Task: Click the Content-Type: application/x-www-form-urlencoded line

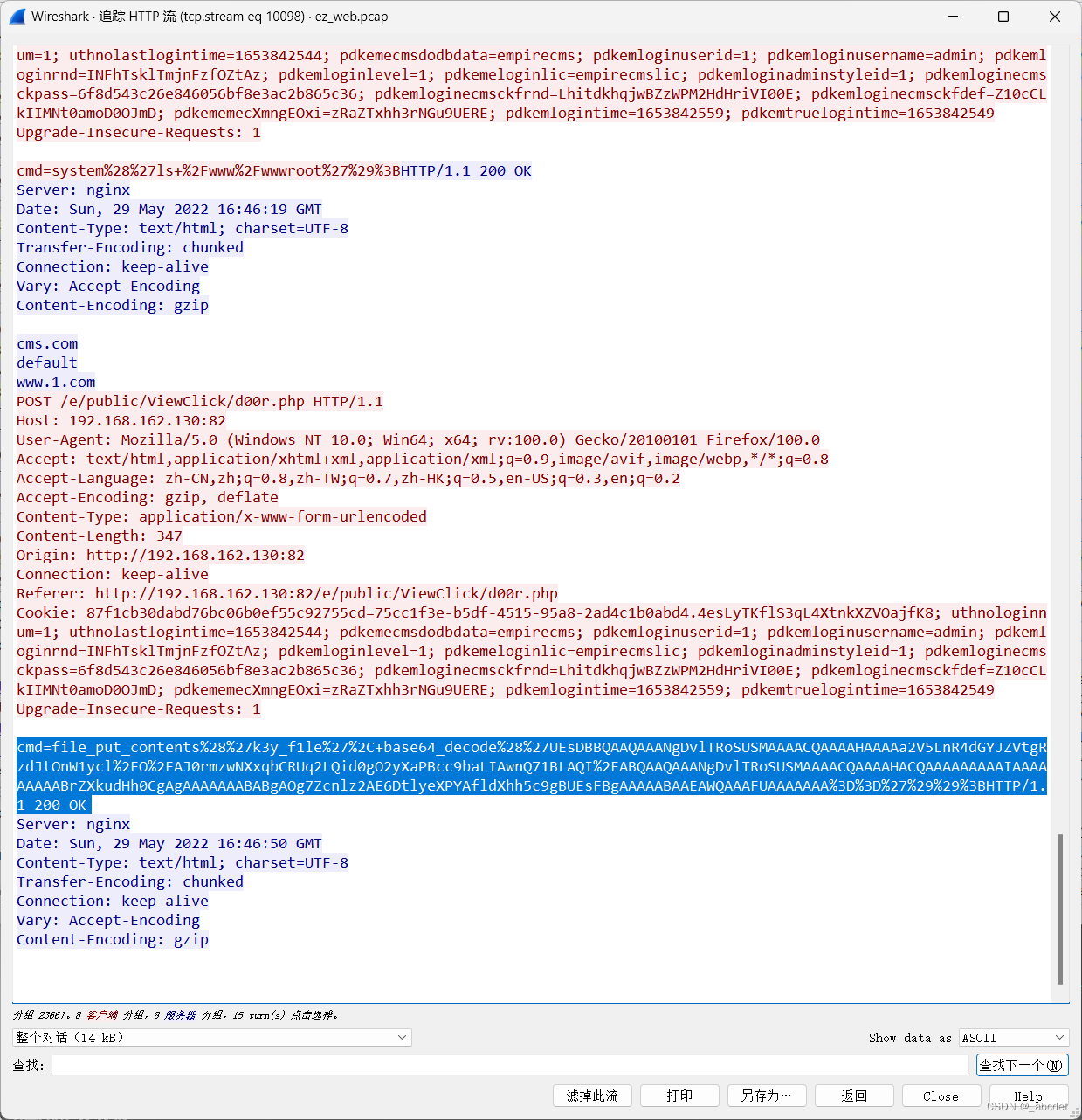Action: [222, 517]
